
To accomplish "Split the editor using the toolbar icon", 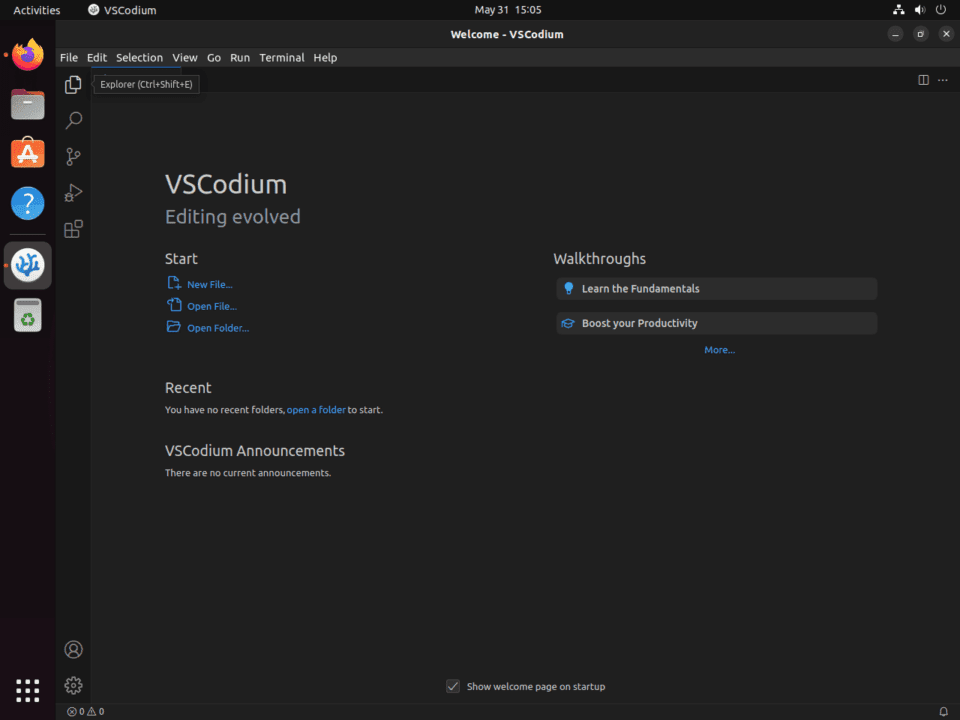I will (922, 80).
